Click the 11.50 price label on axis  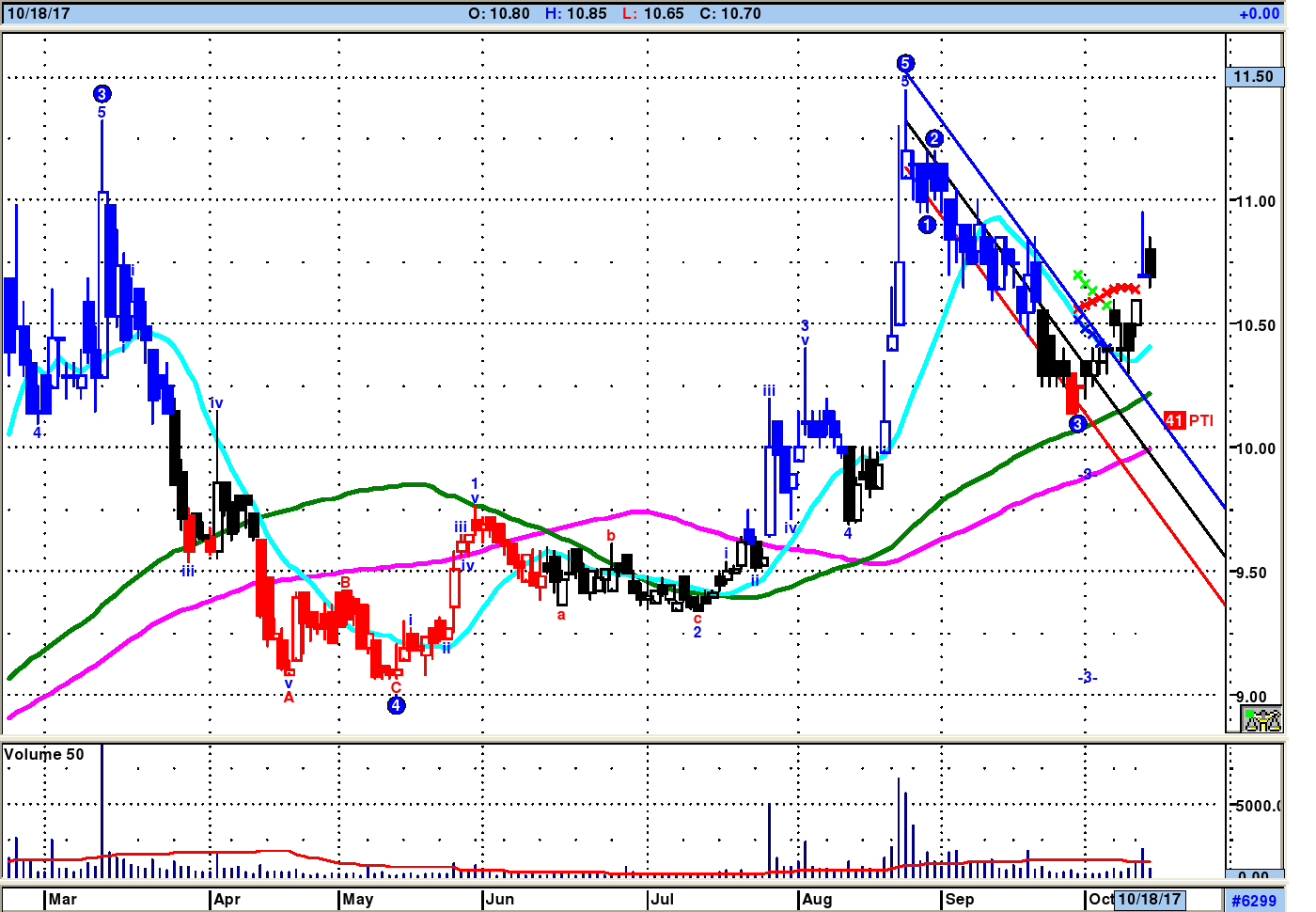click(1255, 77)
